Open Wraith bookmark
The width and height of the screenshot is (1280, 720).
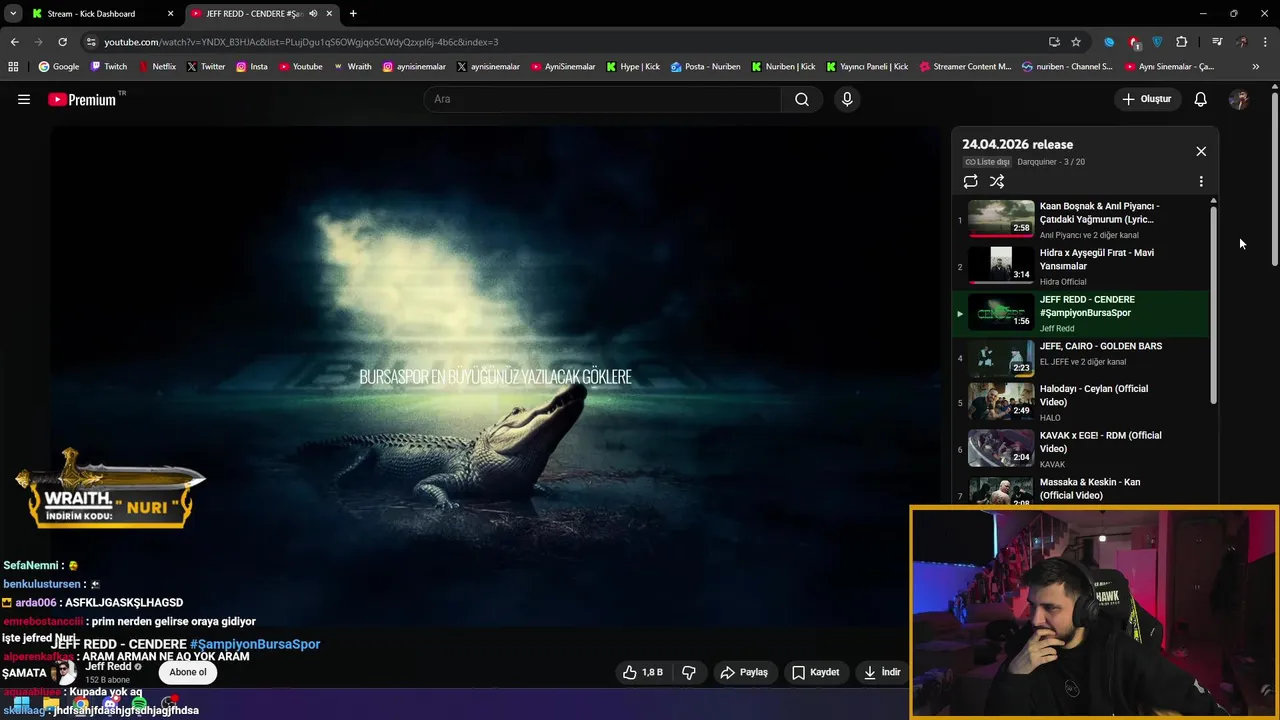[x=353, y=67]
